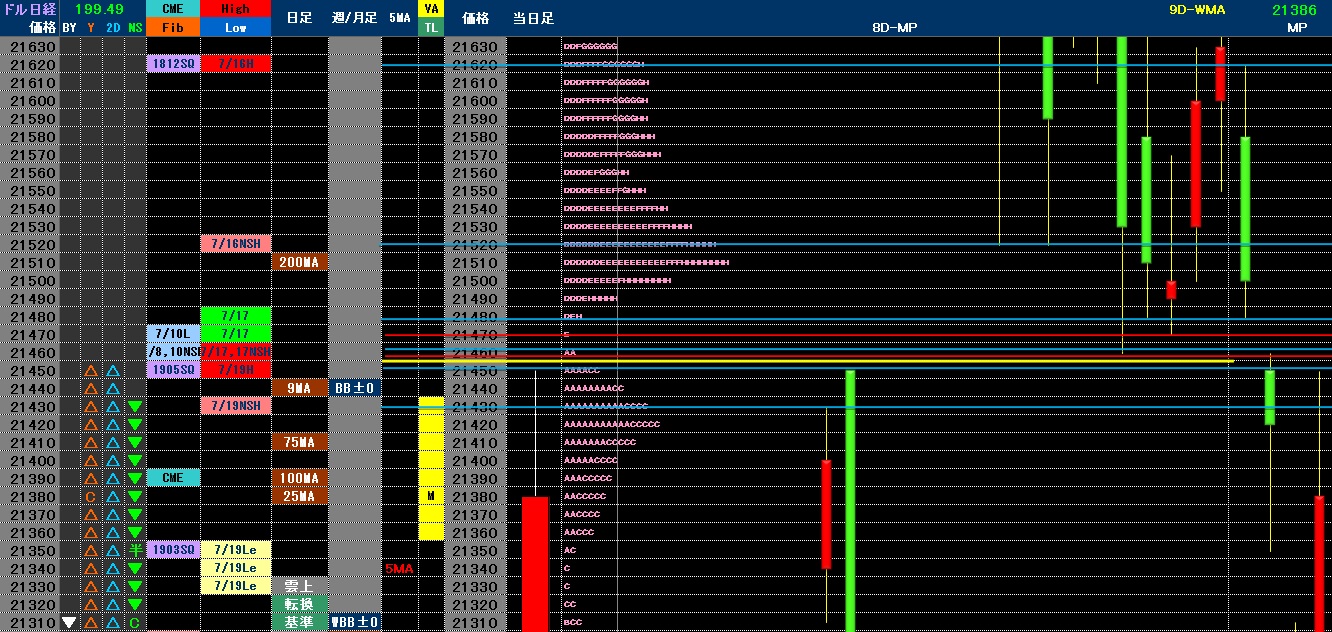
Task: Click the 雲上 gray label
Action: [x=300, y=587]
